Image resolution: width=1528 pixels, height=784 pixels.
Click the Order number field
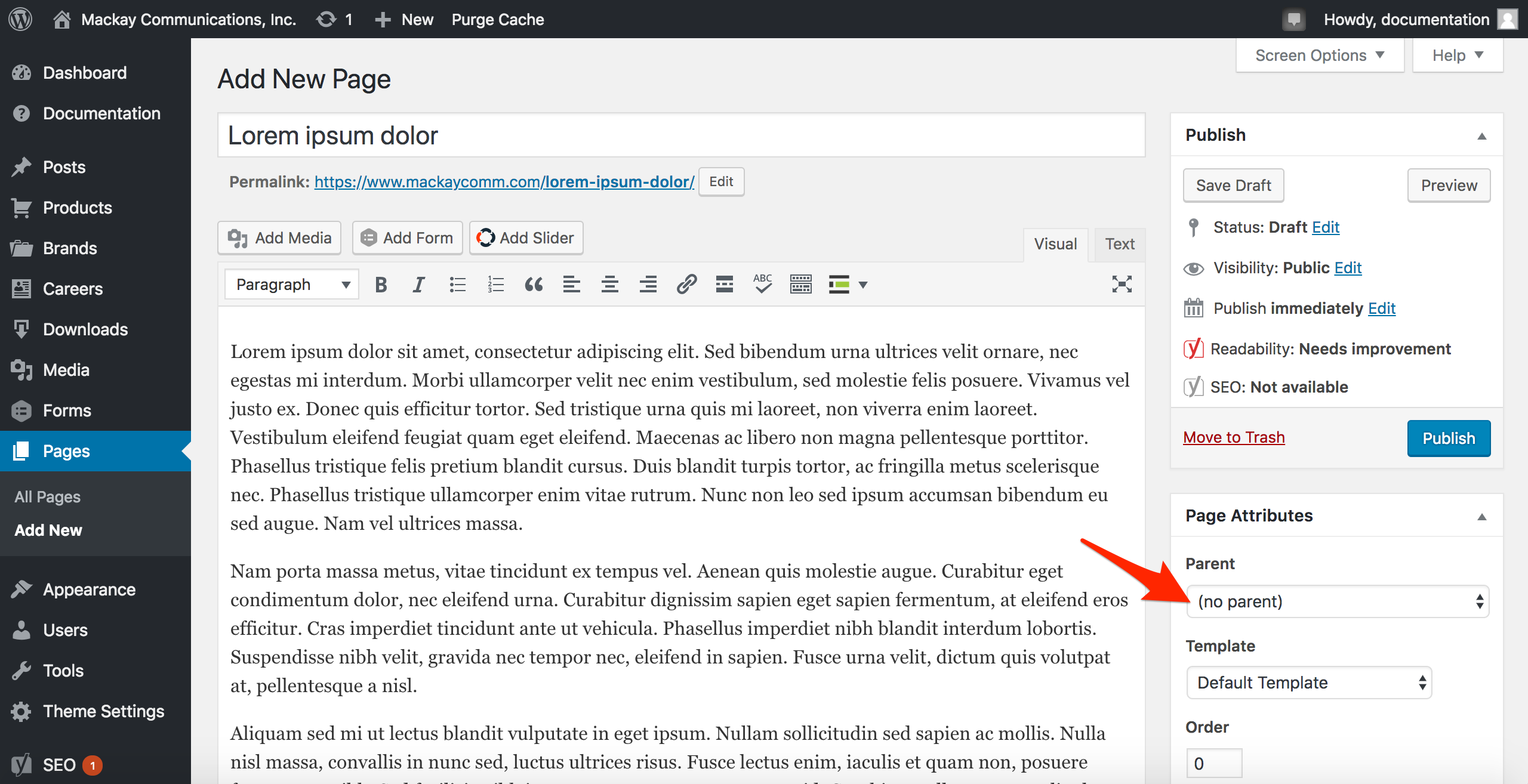tap(1214, 763)
